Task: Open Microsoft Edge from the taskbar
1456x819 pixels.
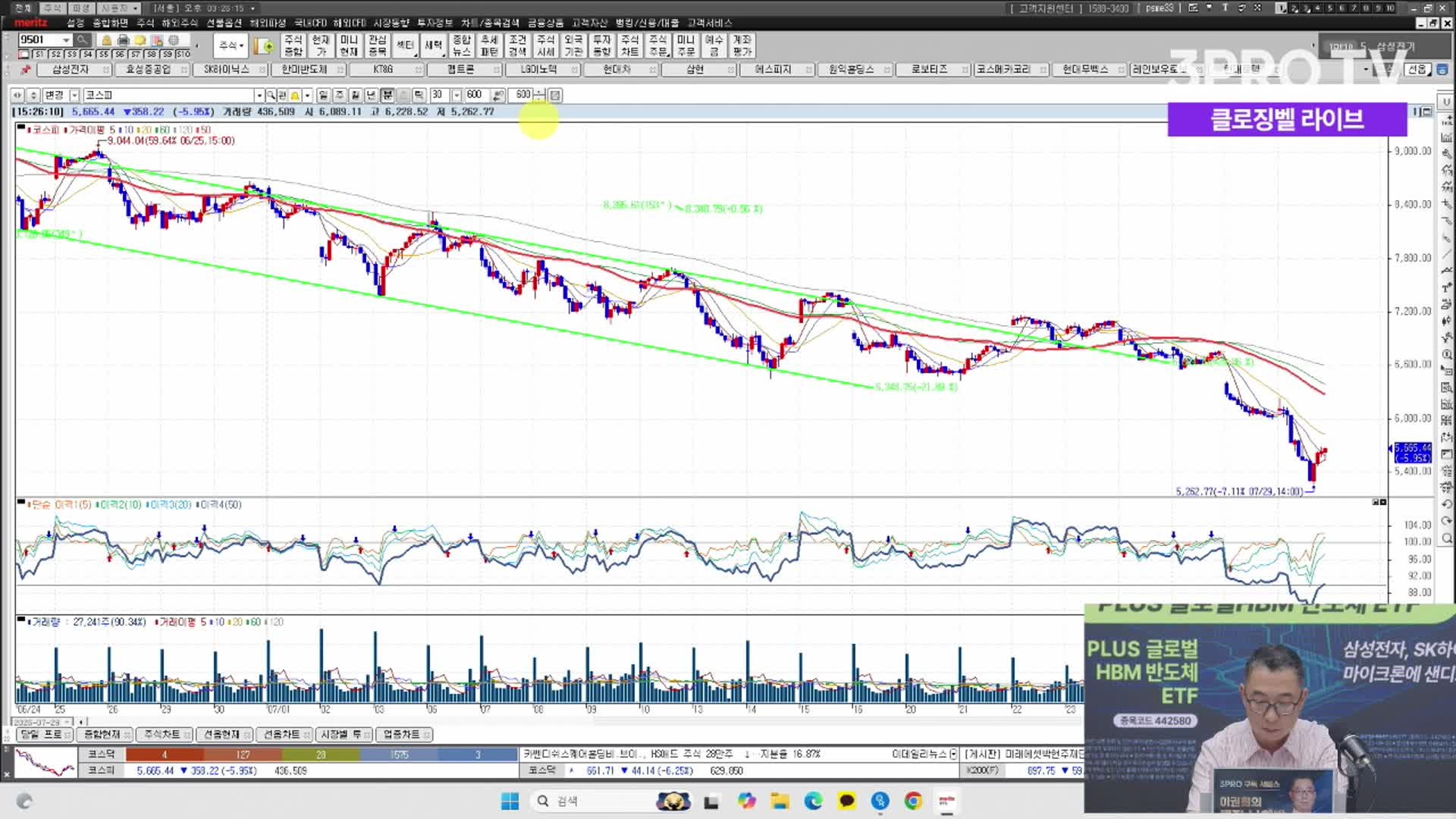Action: click(813, 801)
